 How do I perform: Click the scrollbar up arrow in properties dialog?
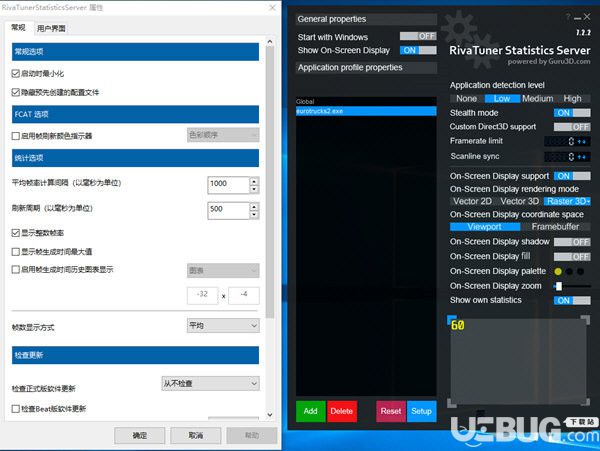click(270, 41)
